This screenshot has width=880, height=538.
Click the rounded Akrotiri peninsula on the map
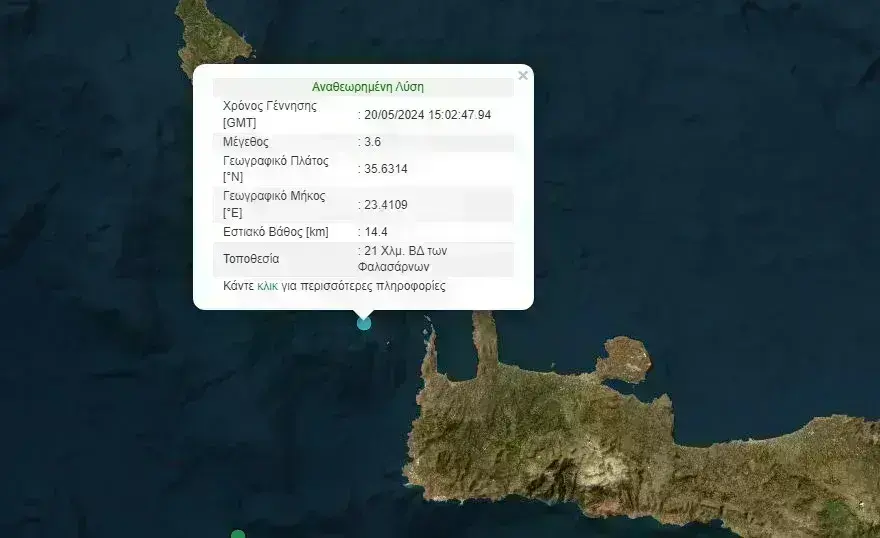point(626,358)
